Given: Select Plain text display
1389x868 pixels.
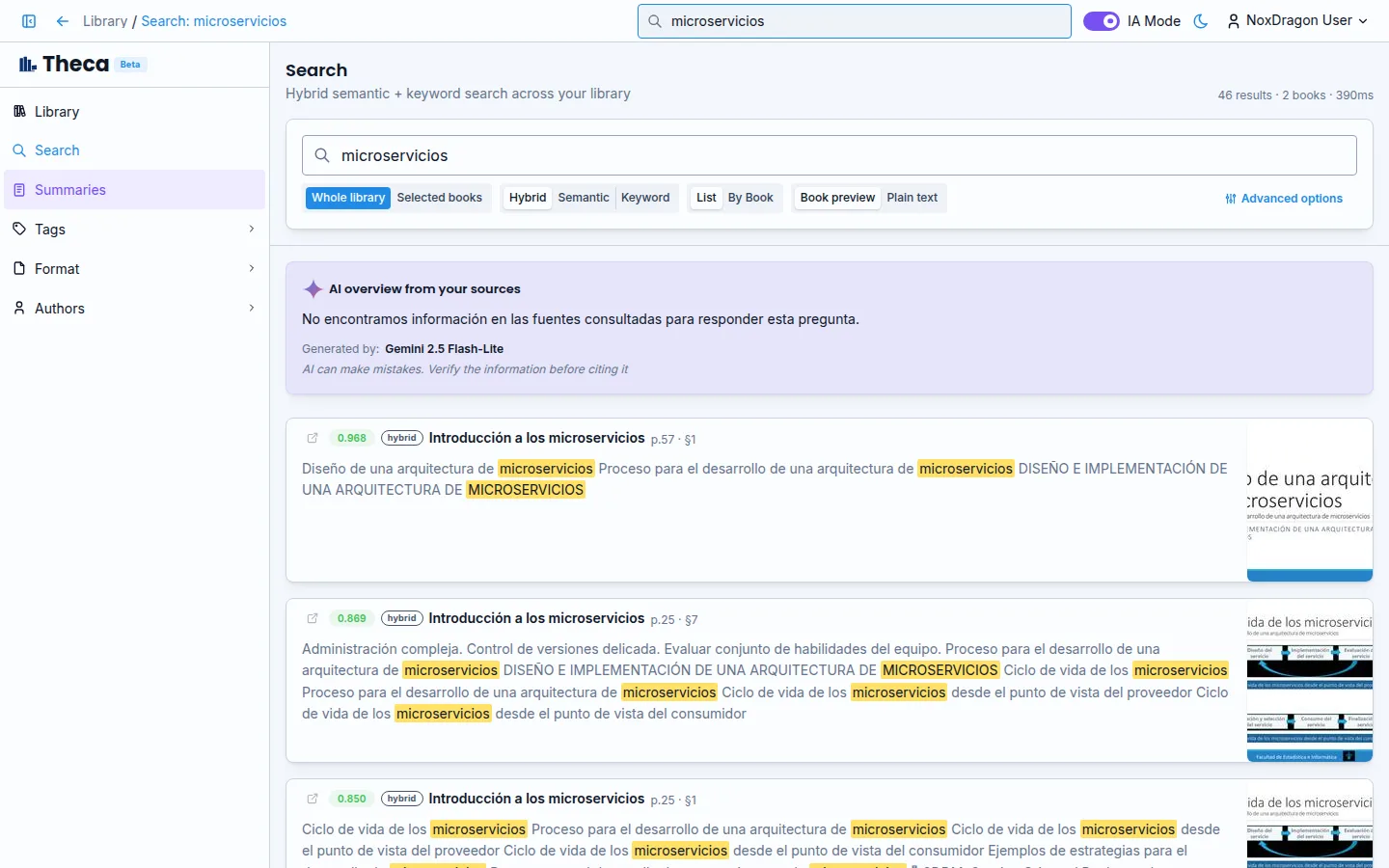Looking at the screenshot, I should (x=912, y=198).
